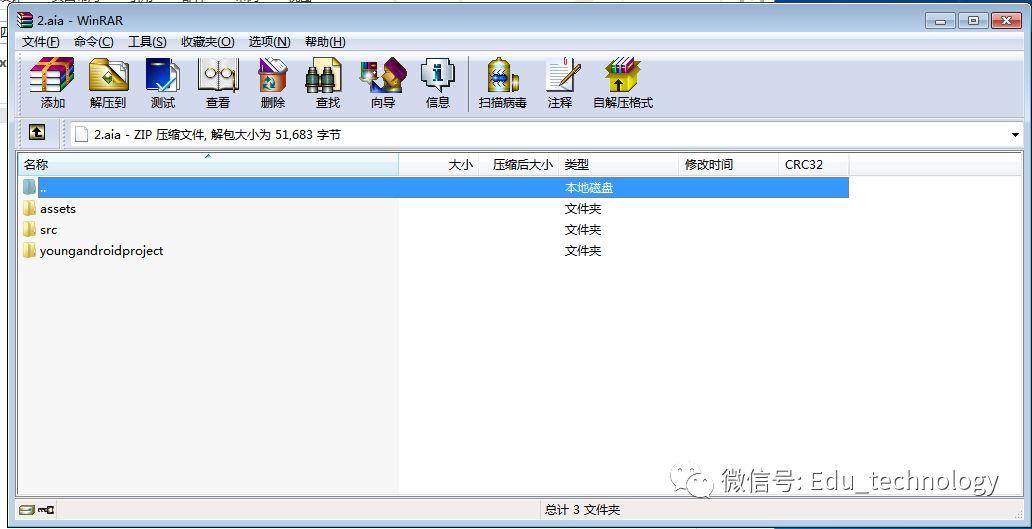Minimize the WinRAR window
This screenshot has height=529, width=1032.
940,21
